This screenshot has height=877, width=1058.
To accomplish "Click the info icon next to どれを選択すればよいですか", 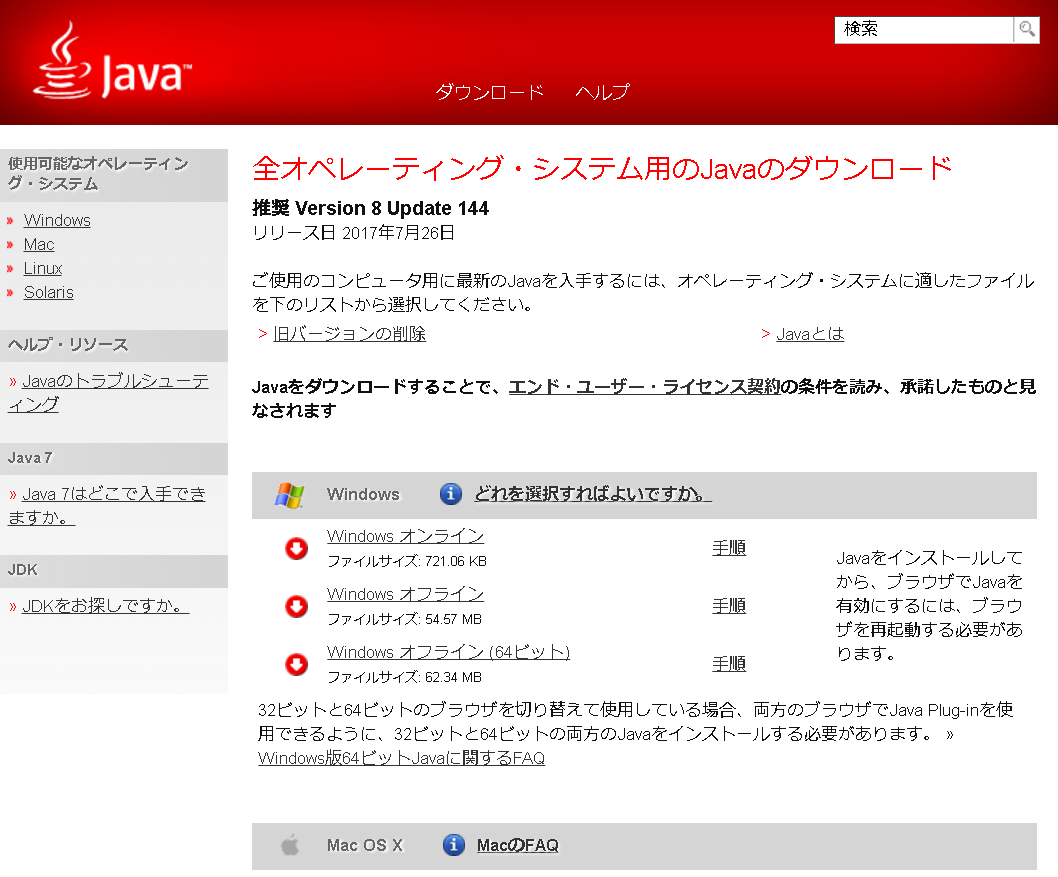I will tap(451, 494).
